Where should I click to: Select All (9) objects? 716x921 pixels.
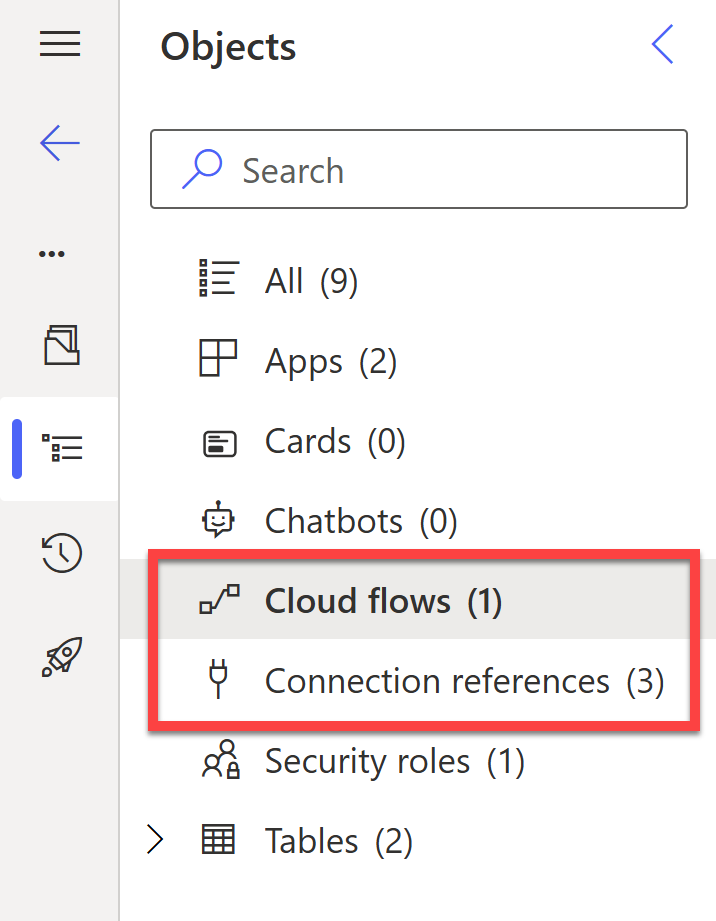point(311,281)
